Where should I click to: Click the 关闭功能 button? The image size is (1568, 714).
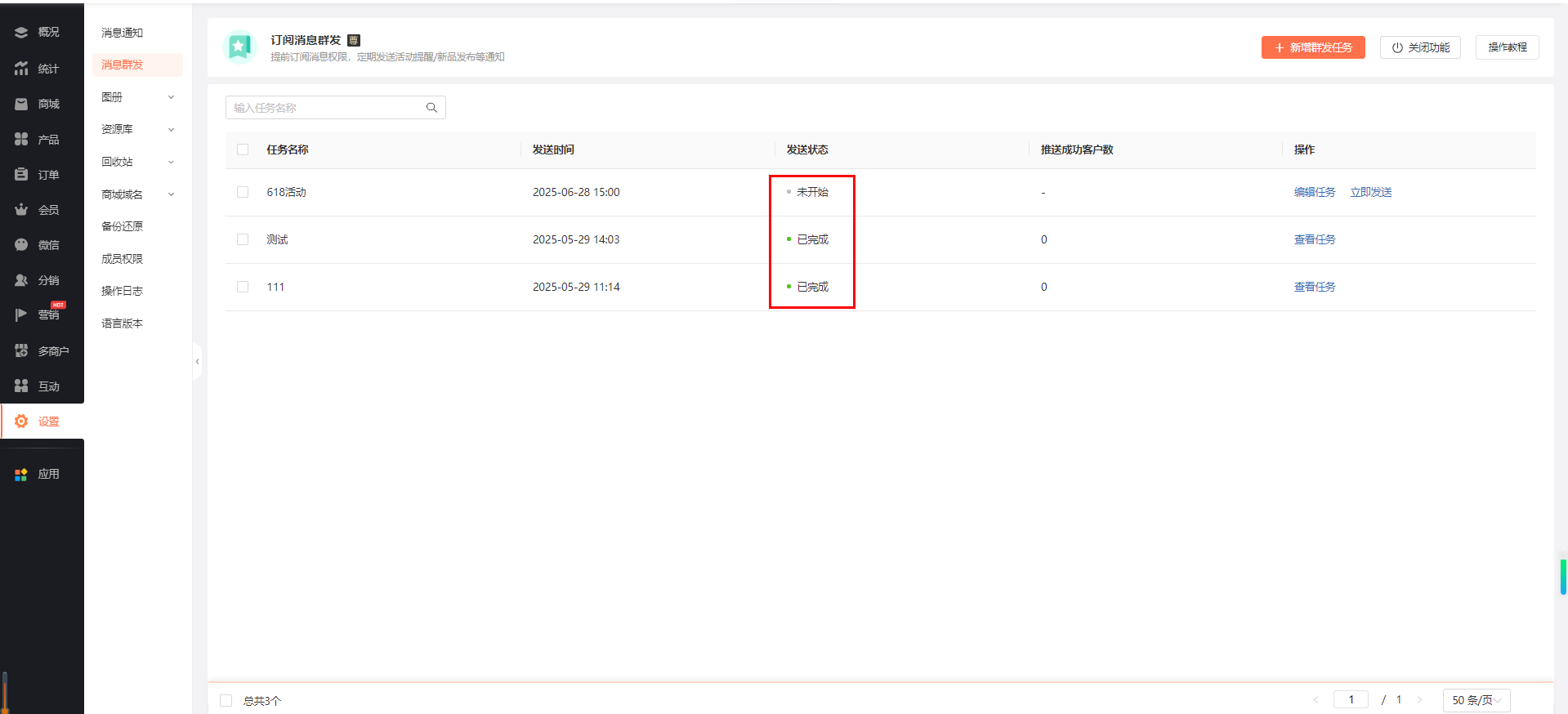pyautogui.click(x=1420, y=47)
